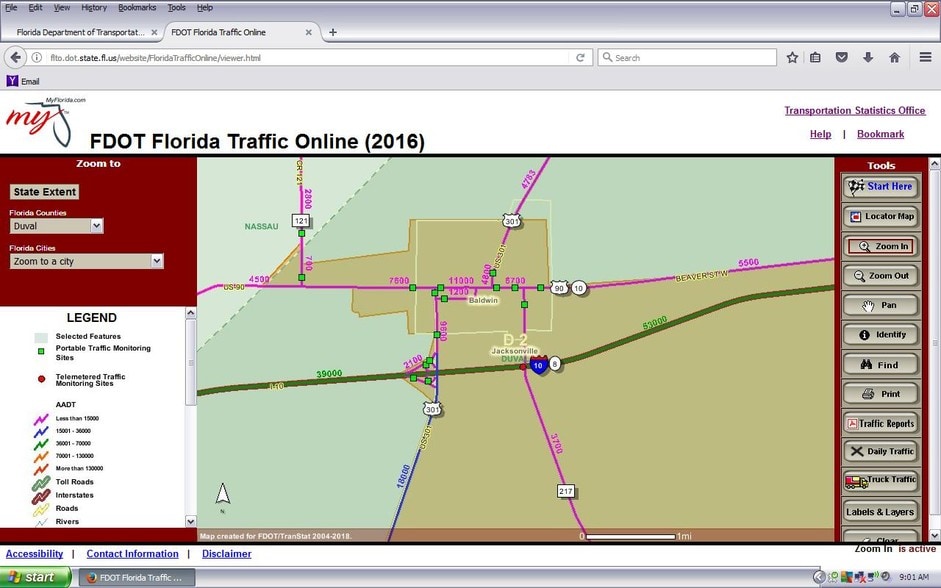Click in the URL address bar
This screenshot has width=941, height=588.
(x=306, y=58)
